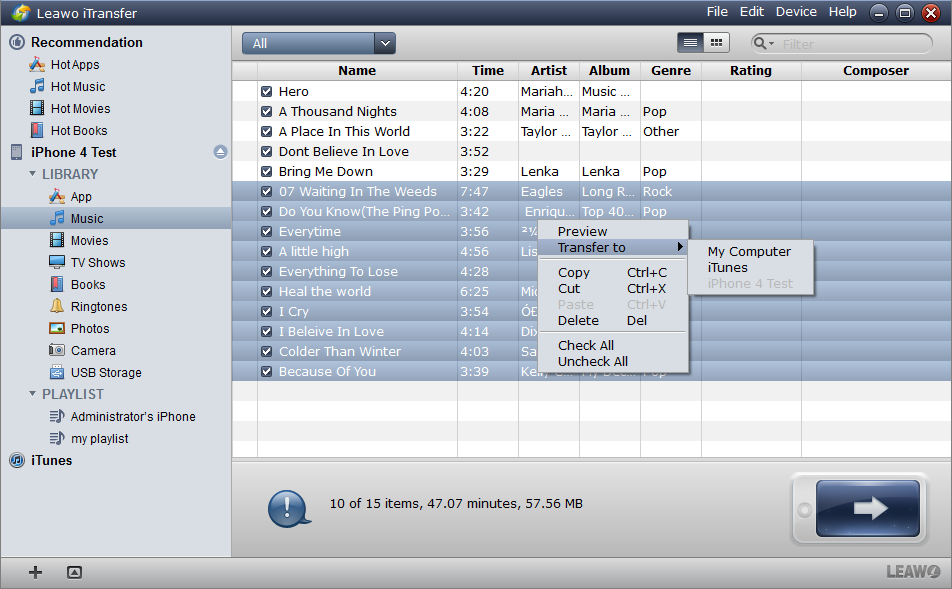Click the Hot Music note icon
Screen dimensions: 952x589
tap(37, 86)
